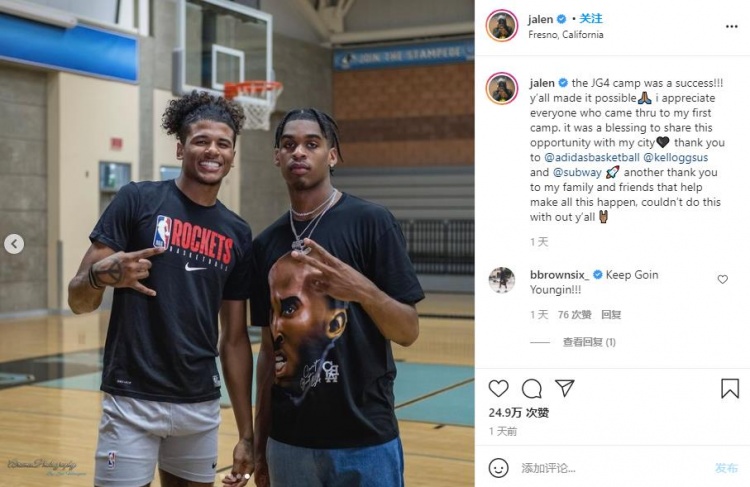Image resolution: width=750 pixels, height=487 pixels.
Task: Open the @kelloggsus mention link
Action: (675, 157)
